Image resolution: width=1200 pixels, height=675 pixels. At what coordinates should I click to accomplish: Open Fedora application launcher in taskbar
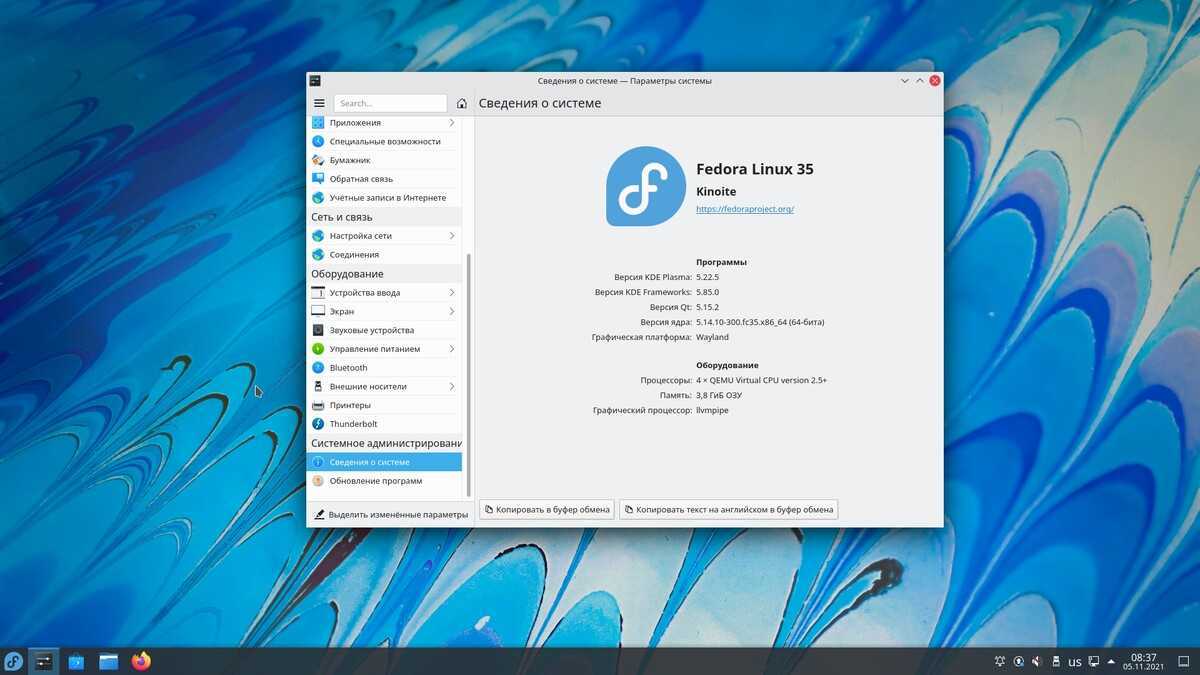(14, 661)
